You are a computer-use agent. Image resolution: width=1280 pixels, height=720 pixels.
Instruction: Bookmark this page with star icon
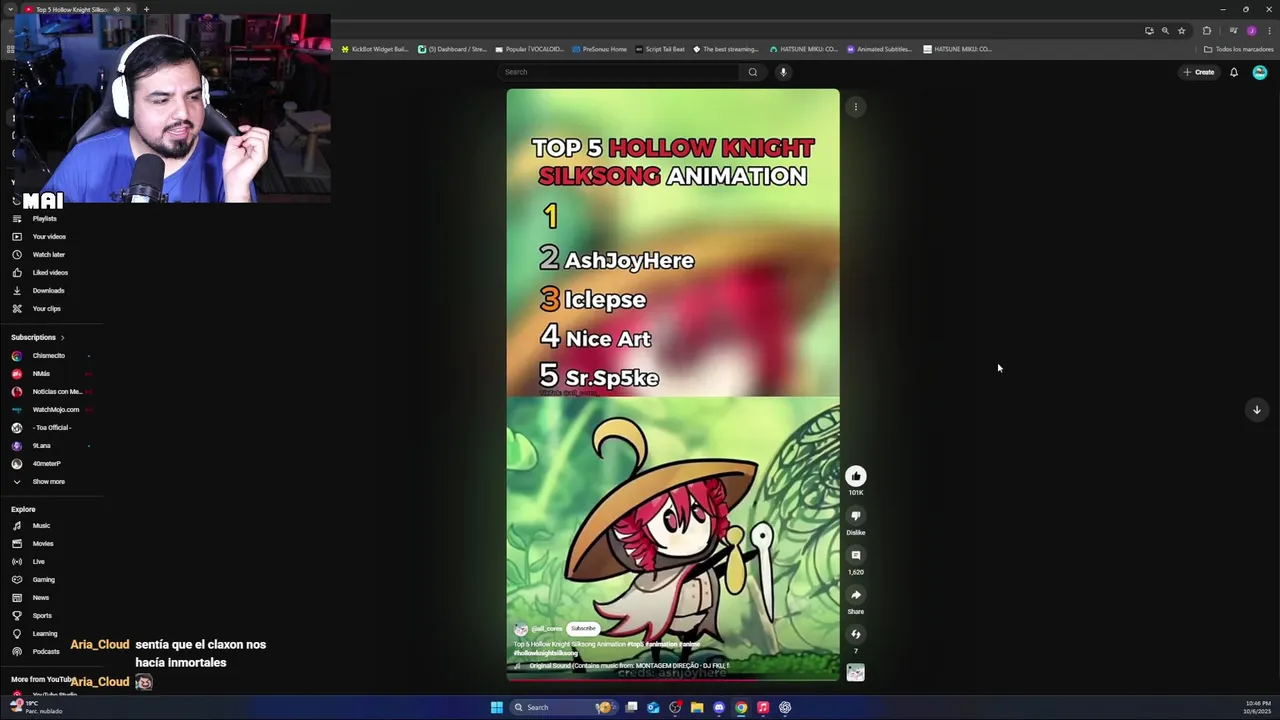tap(1181, 31)
